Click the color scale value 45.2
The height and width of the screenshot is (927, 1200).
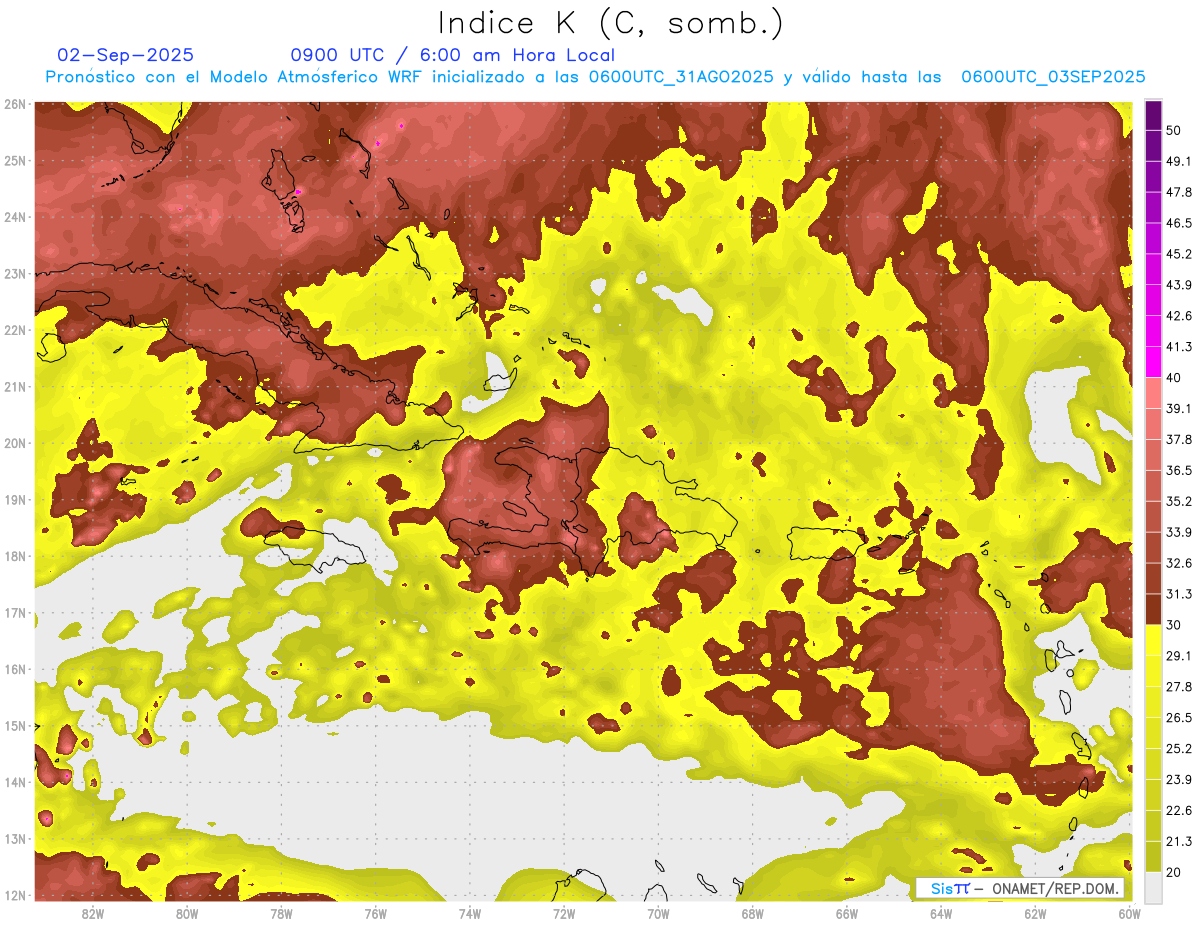pyautogui.click(x=1178, y=254)
